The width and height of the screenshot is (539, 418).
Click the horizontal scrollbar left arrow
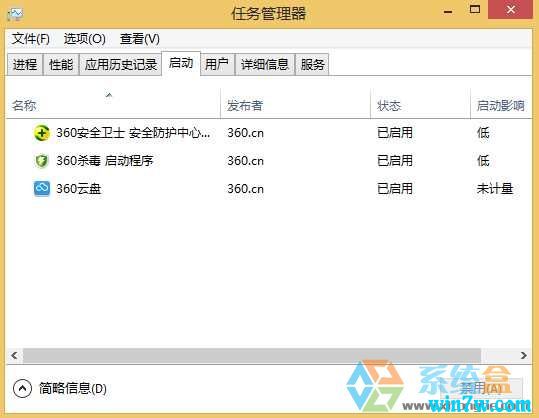tap(14, 355)
